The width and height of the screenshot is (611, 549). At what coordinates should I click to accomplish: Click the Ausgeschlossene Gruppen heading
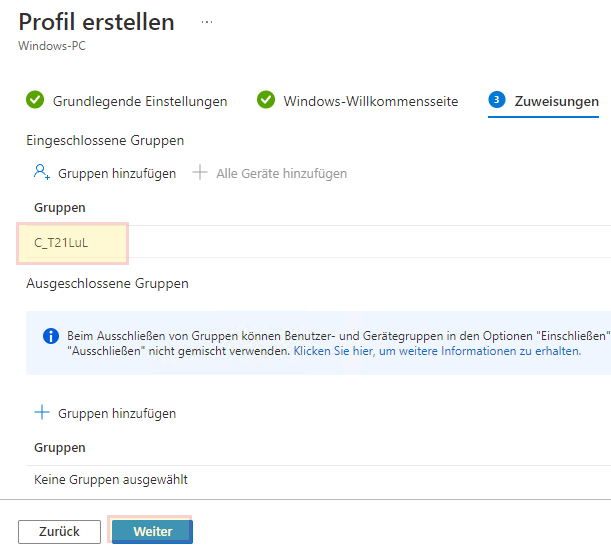[x=107, y=284]
